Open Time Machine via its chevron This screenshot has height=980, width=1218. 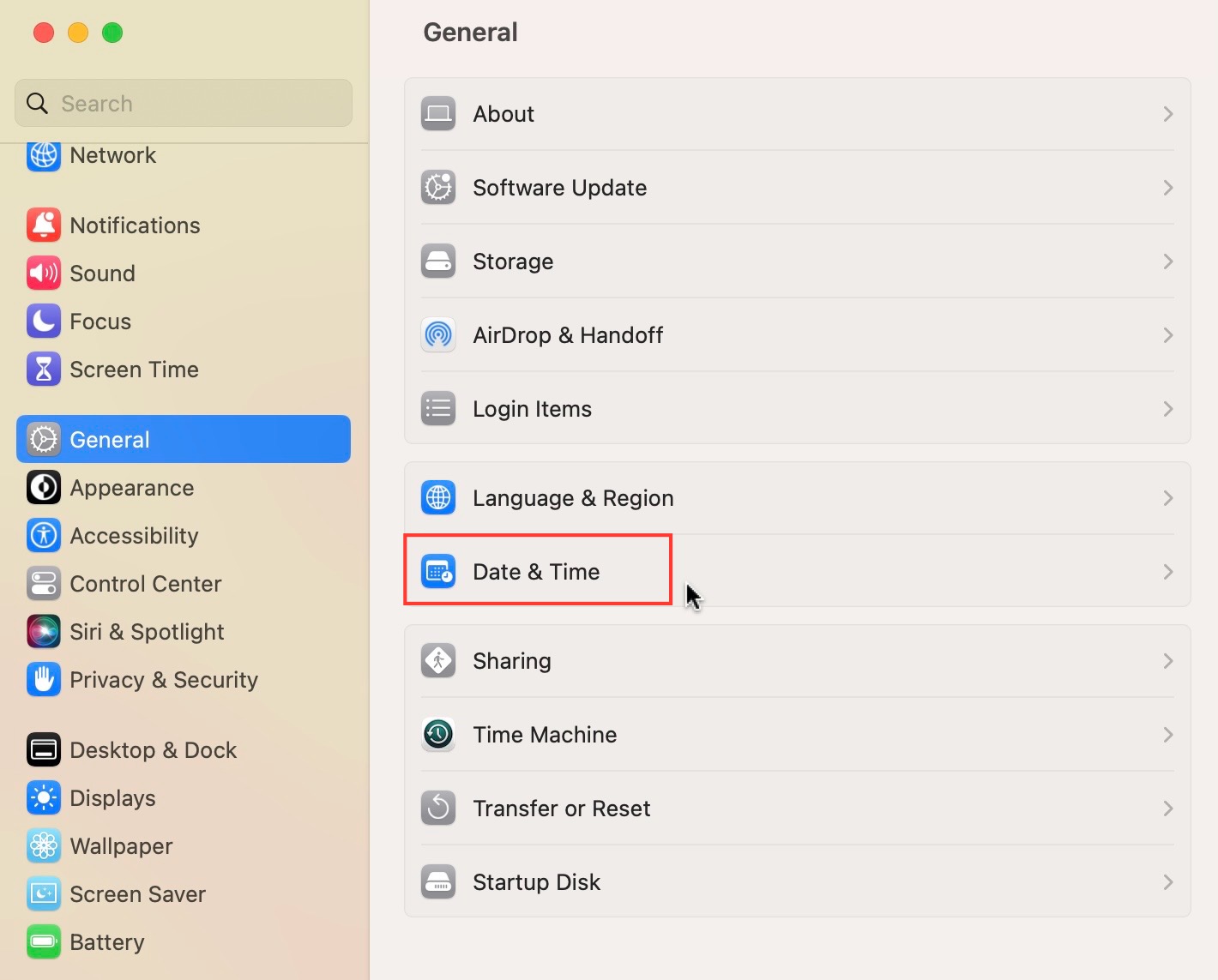[1167, 735]
